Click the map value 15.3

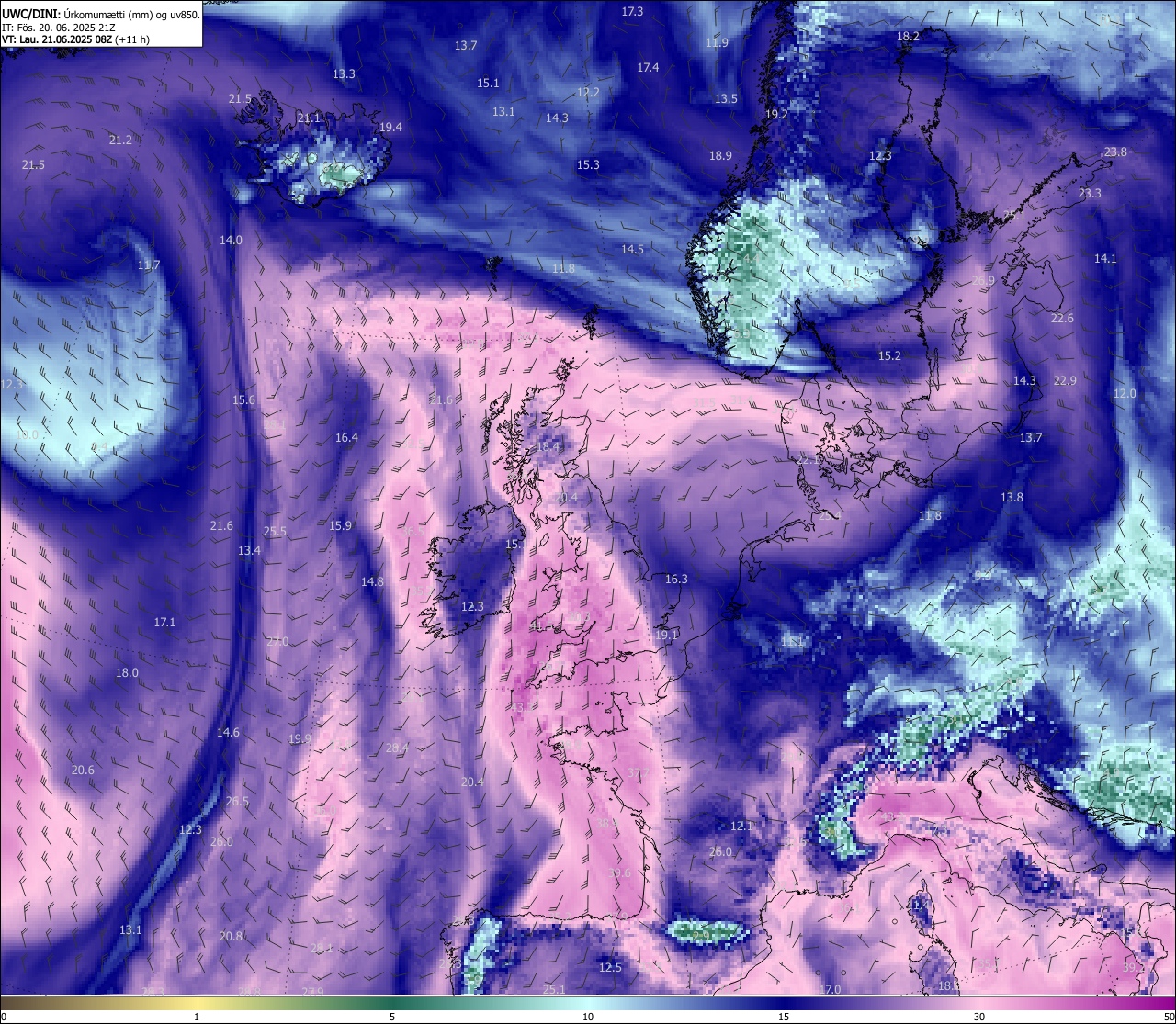point(588,165)
